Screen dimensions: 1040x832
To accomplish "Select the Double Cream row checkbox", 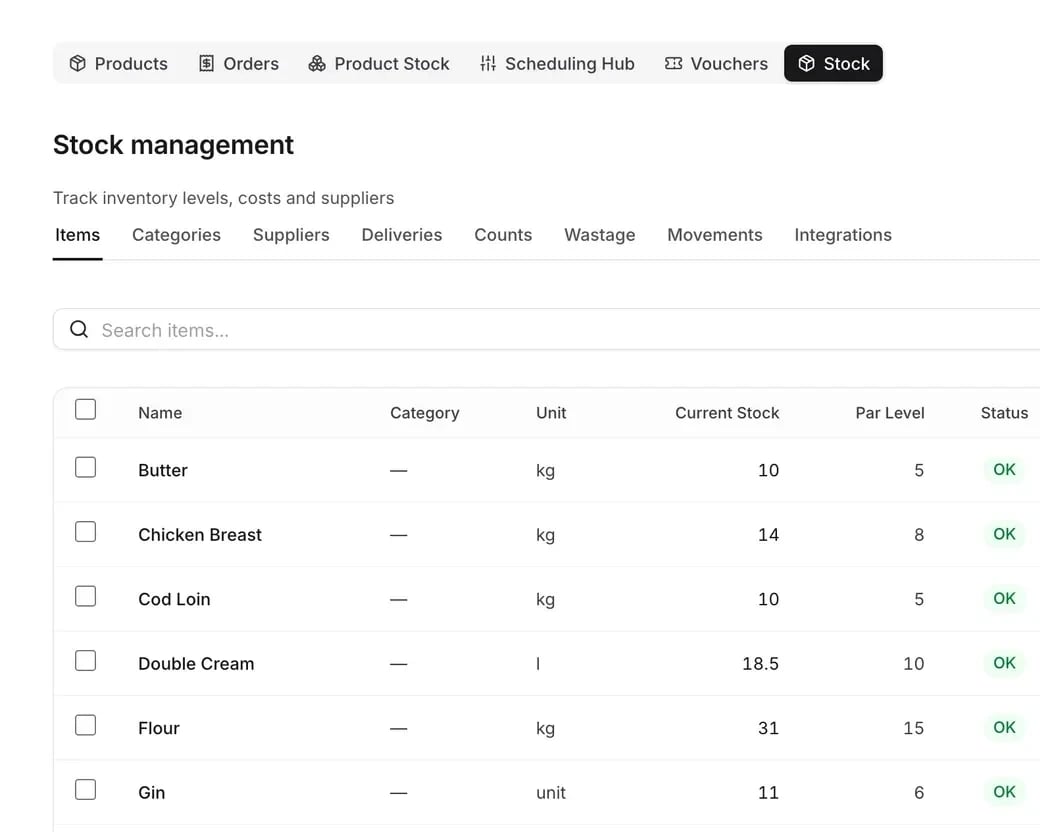I will (x=86, y=660).
